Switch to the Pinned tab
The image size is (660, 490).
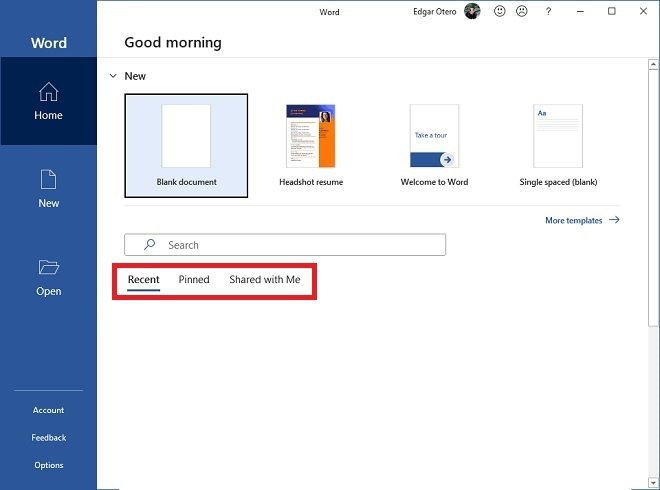(x=194, y=280)
